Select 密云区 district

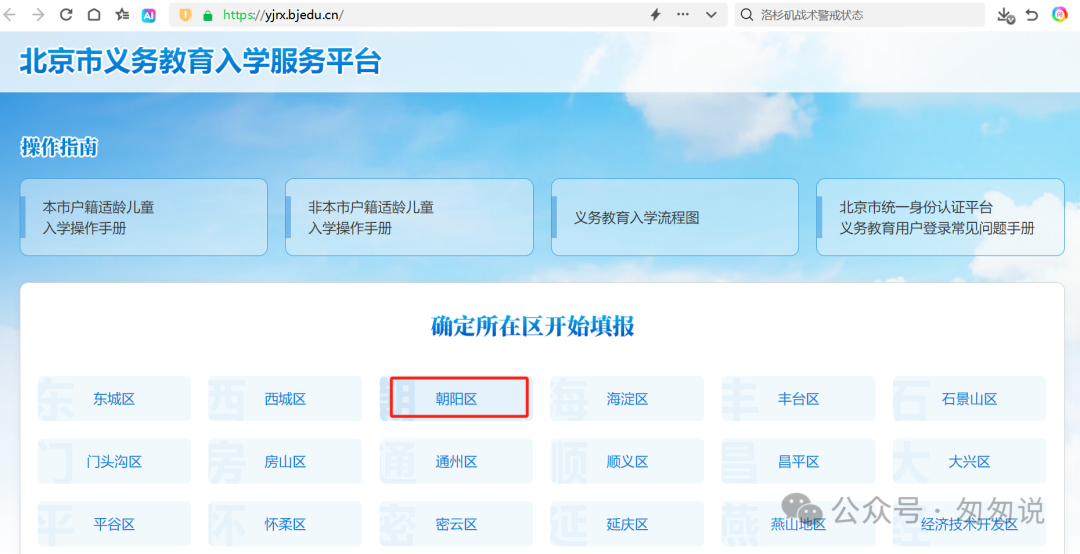[456, 524]
